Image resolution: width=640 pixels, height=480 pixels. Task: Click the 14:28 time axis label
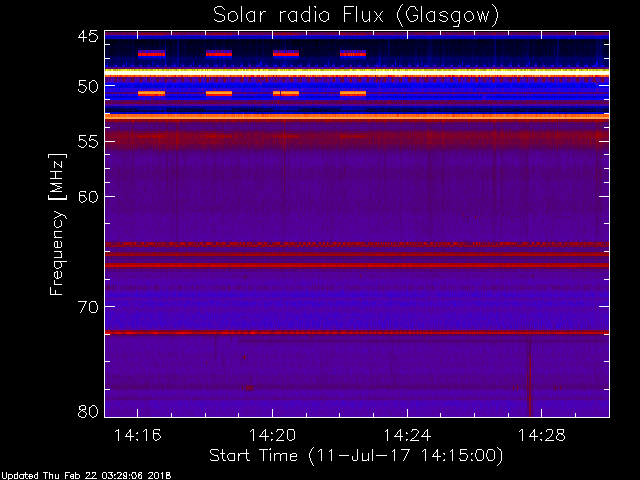click(542, 435)
